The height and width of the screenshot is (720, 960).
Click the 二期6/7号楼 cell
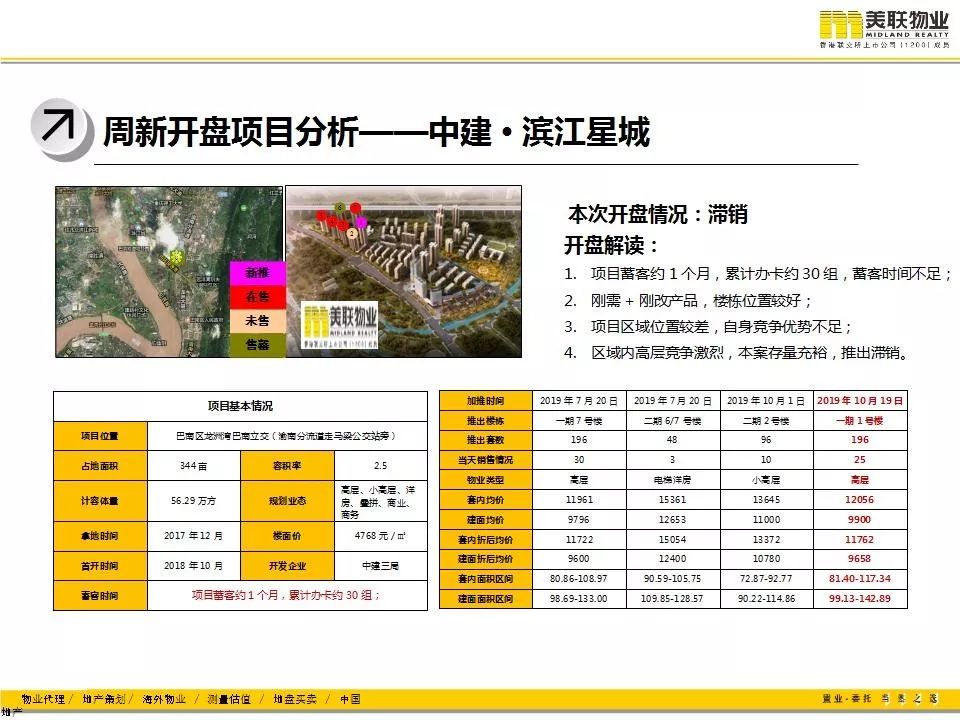672,421
